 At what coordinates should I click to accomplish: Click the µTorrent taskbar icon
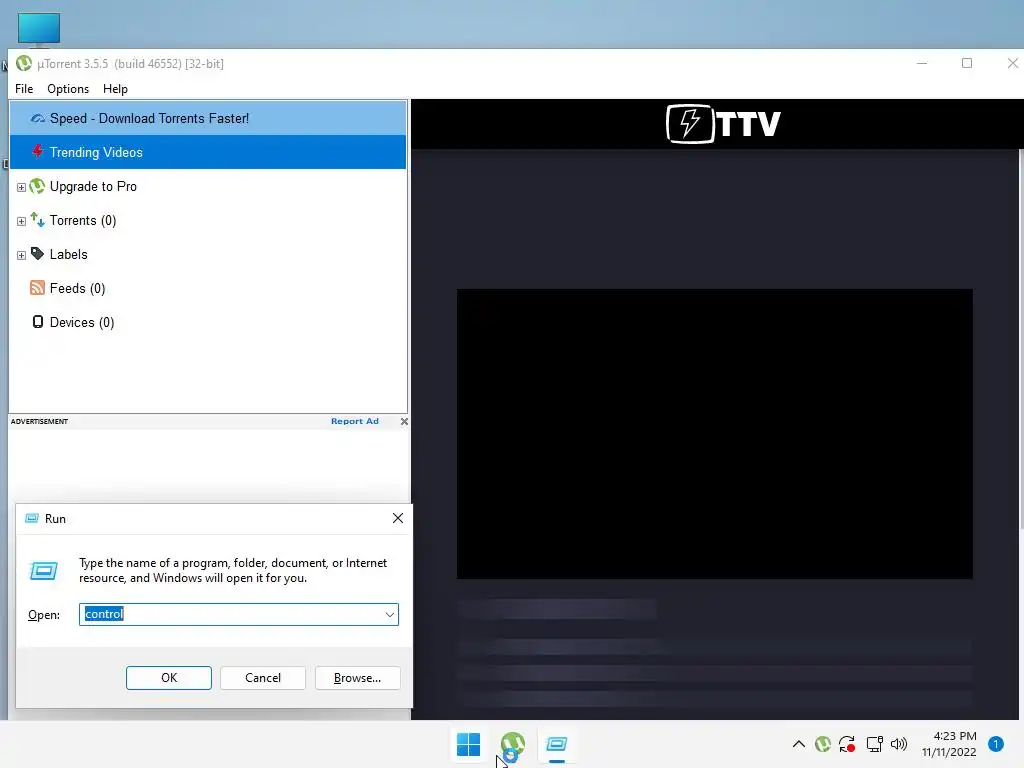pos(513,744)
